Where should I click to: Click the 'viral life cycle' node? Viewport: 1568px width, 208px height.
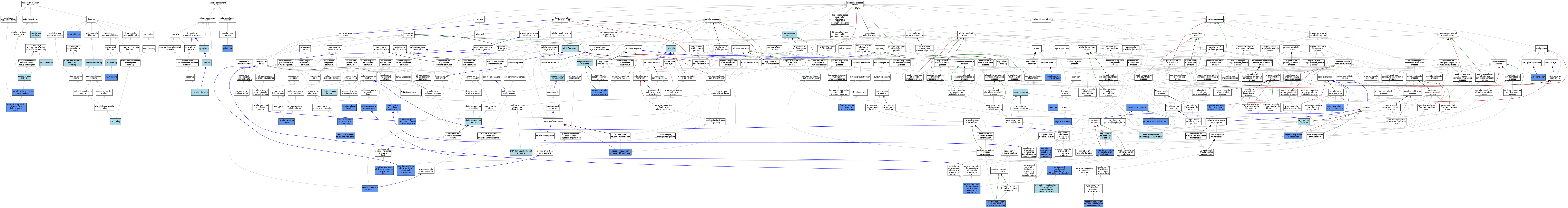coord(1552,63)
